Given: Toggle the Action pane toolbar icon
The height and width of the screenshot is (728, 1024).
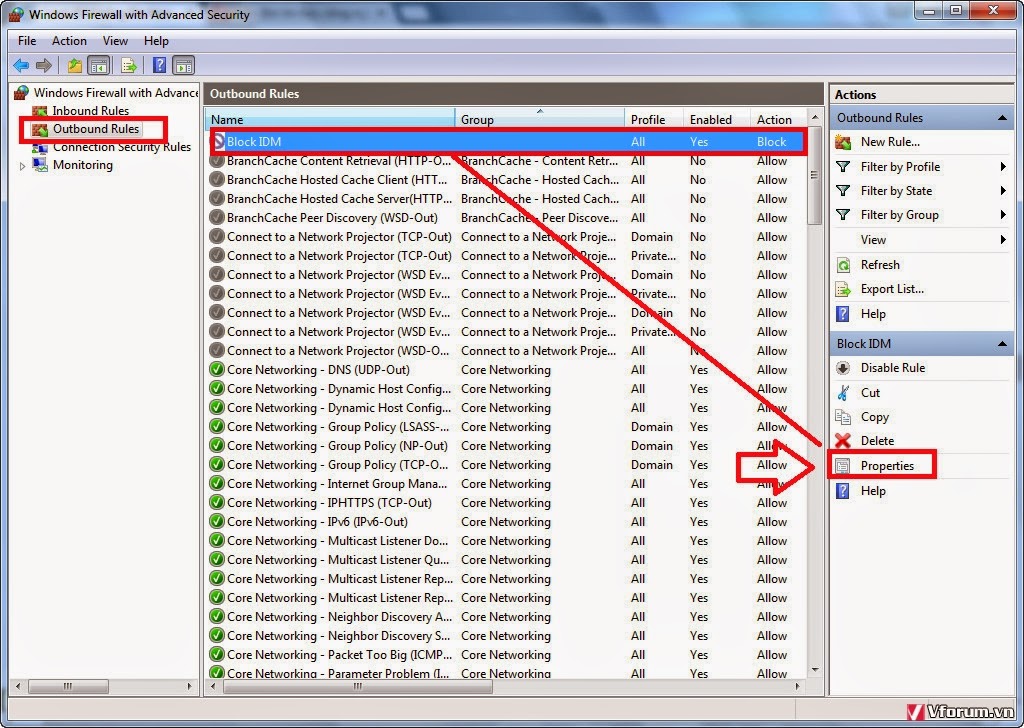Looking at the screenshot, I should pyautogui.click(x=184, y=65).
